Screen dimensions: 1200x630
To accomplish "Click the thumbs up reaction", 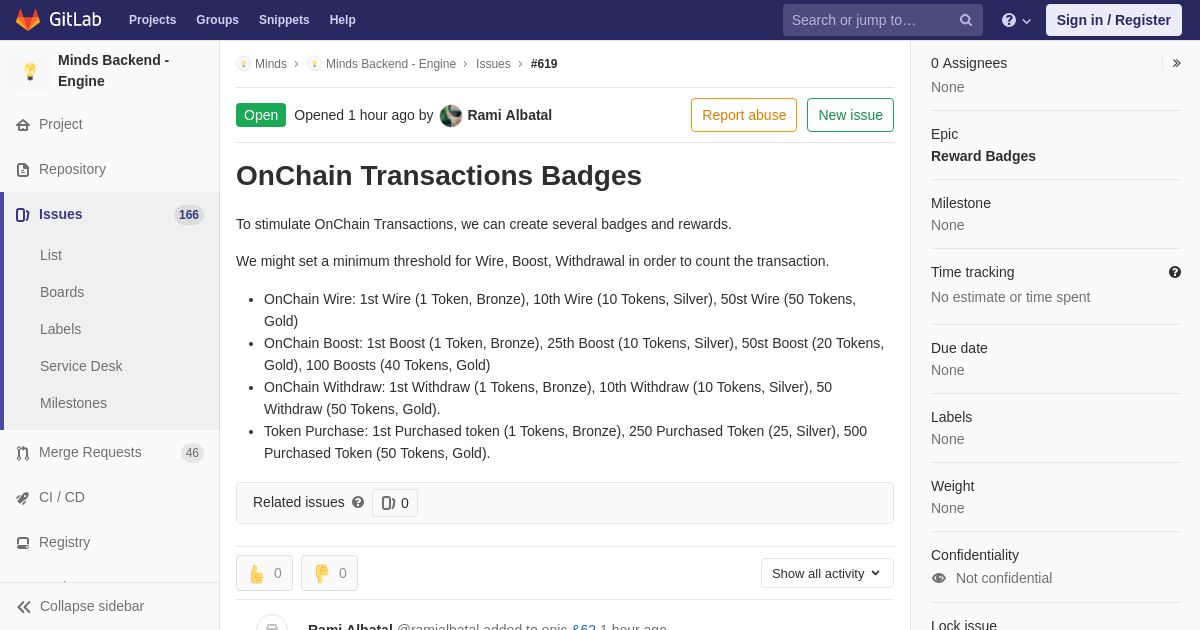I will [264, 573].
